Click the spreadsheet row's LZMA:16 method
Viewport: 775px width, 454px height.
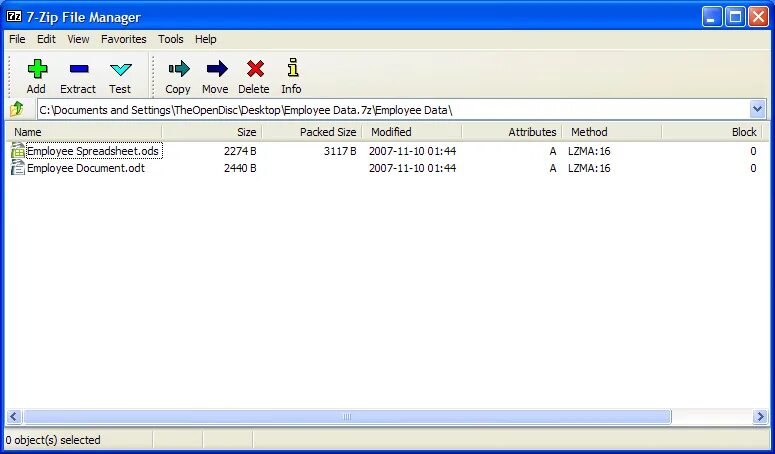click(x=589, y=151)
